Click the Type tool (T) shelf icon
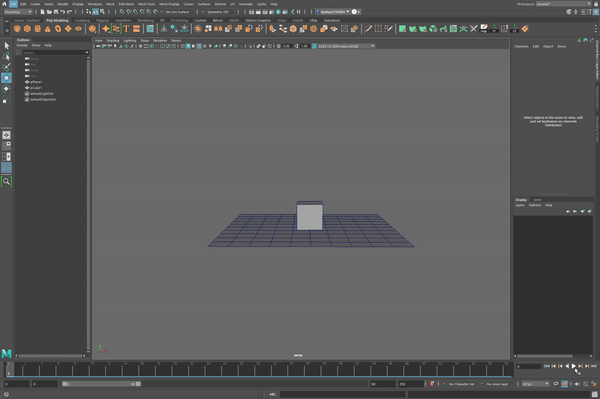Viewport: 600px width, 399px height. click(x=126, y=29)
